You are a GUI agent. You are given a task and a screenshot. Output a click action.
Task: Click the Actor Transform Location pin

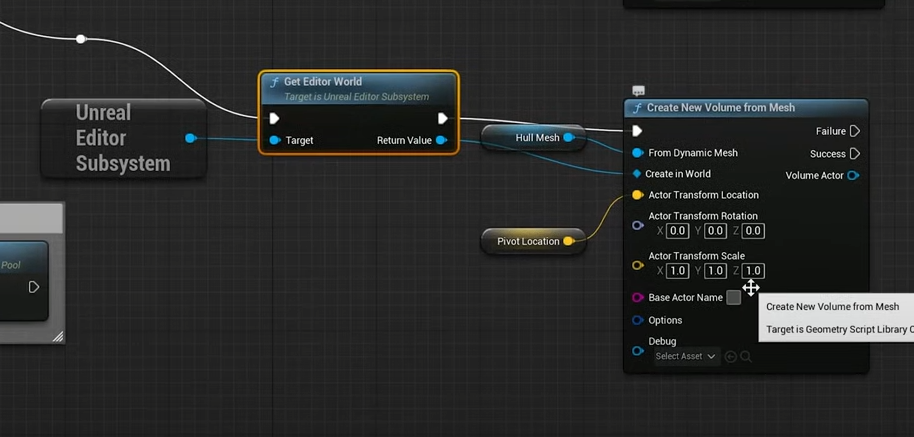pyautogui.click(x=638, y=195)
